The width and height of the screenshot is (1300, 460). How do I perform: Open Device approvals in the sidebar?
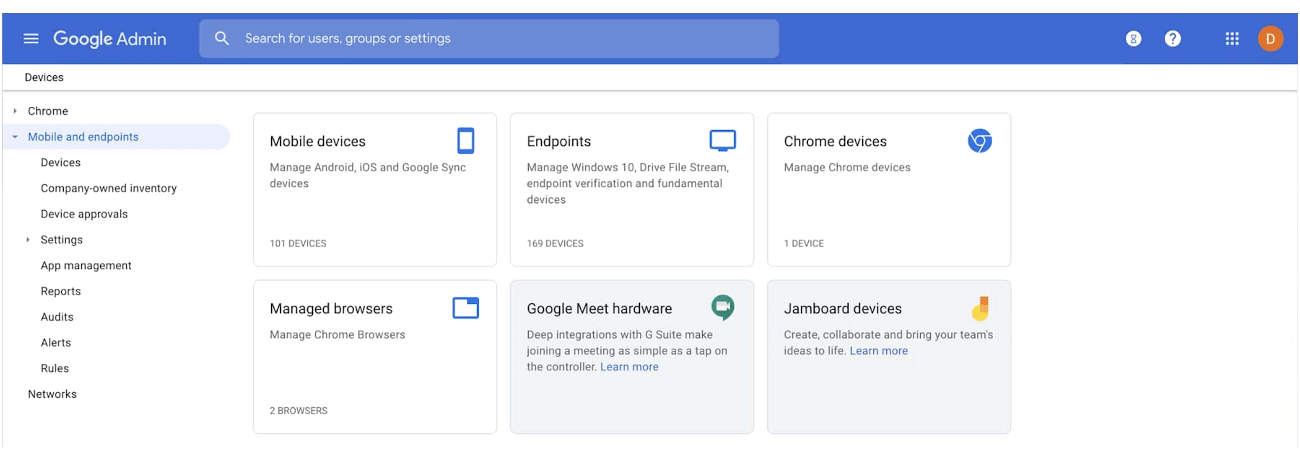coord(84,214)
